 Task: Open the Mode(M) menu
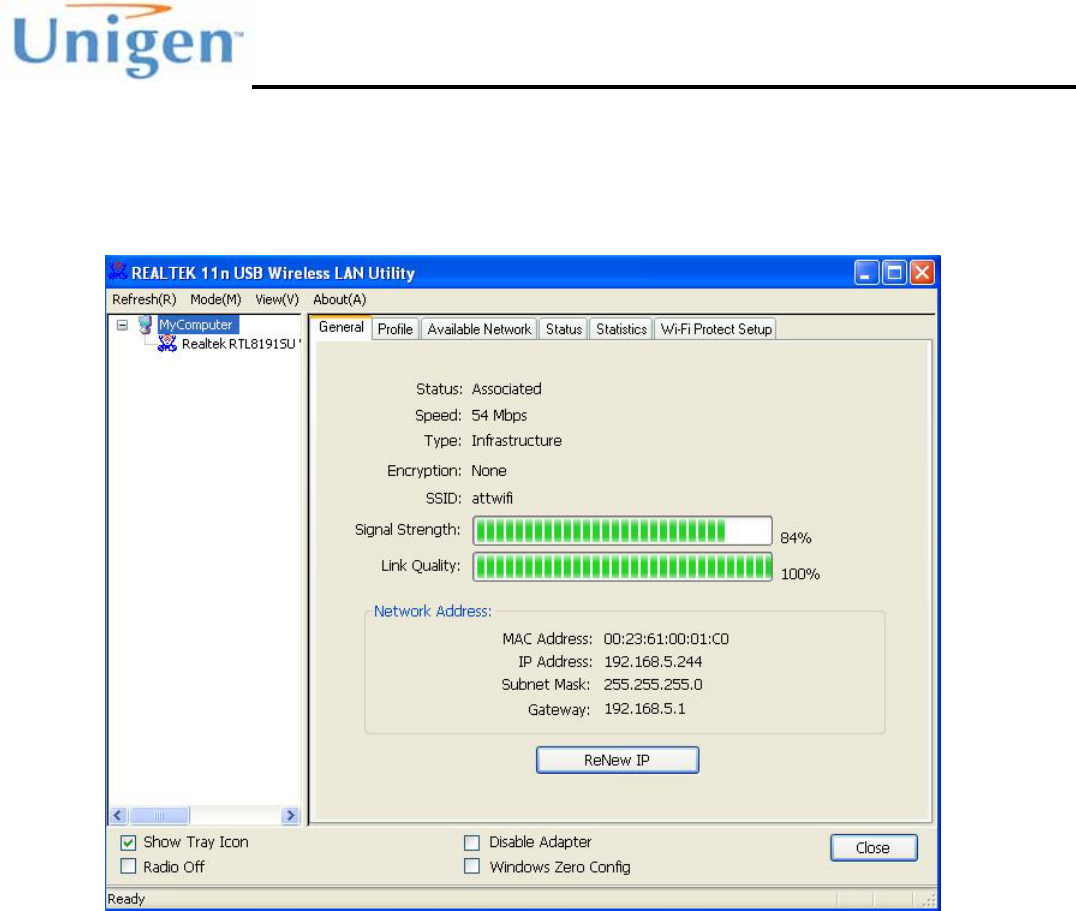coord(215,300)
